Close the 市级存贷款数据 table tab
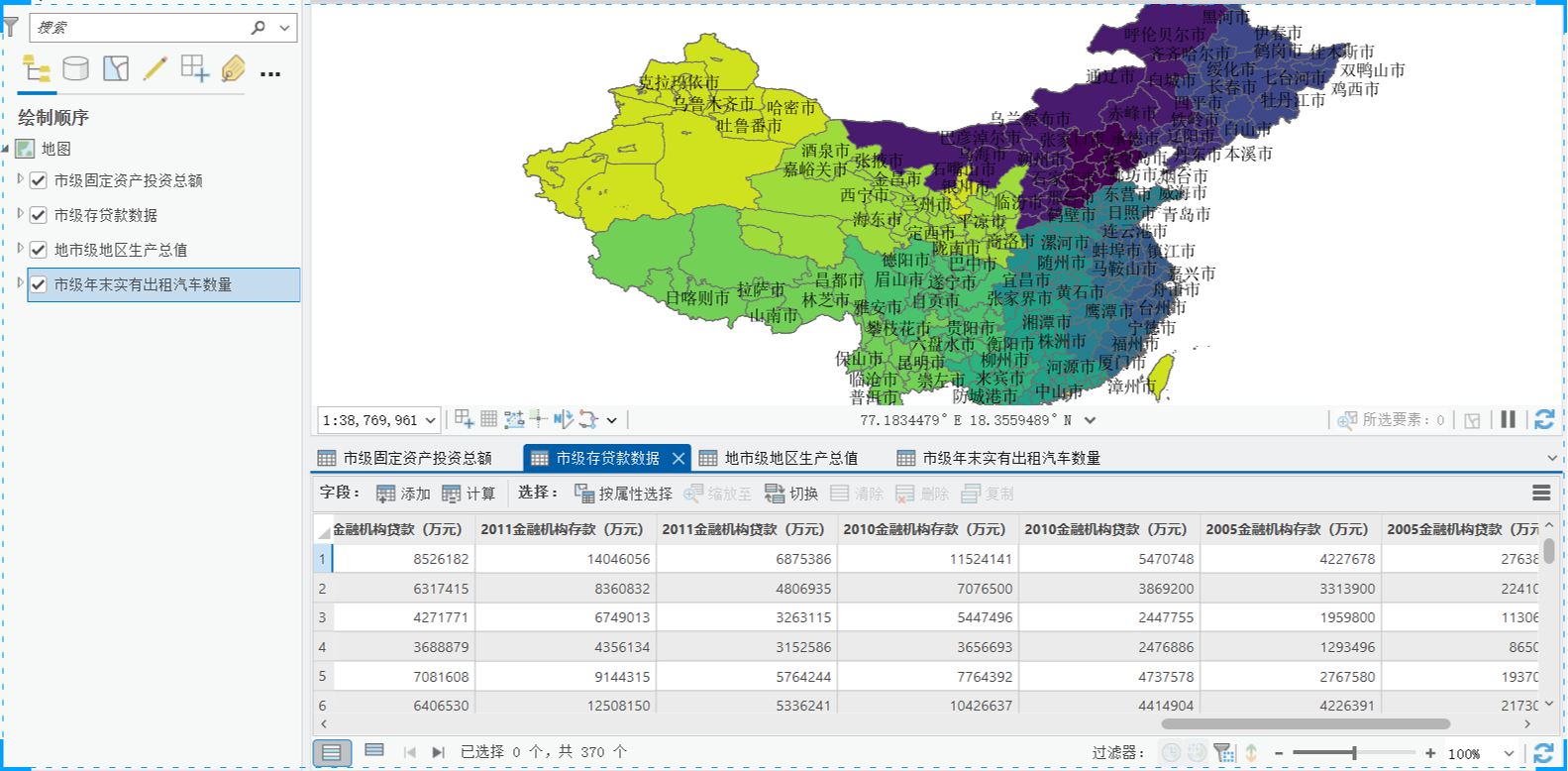Image resolution: width=1568 pixels, height=771 pixels. (x=679, y=458)
